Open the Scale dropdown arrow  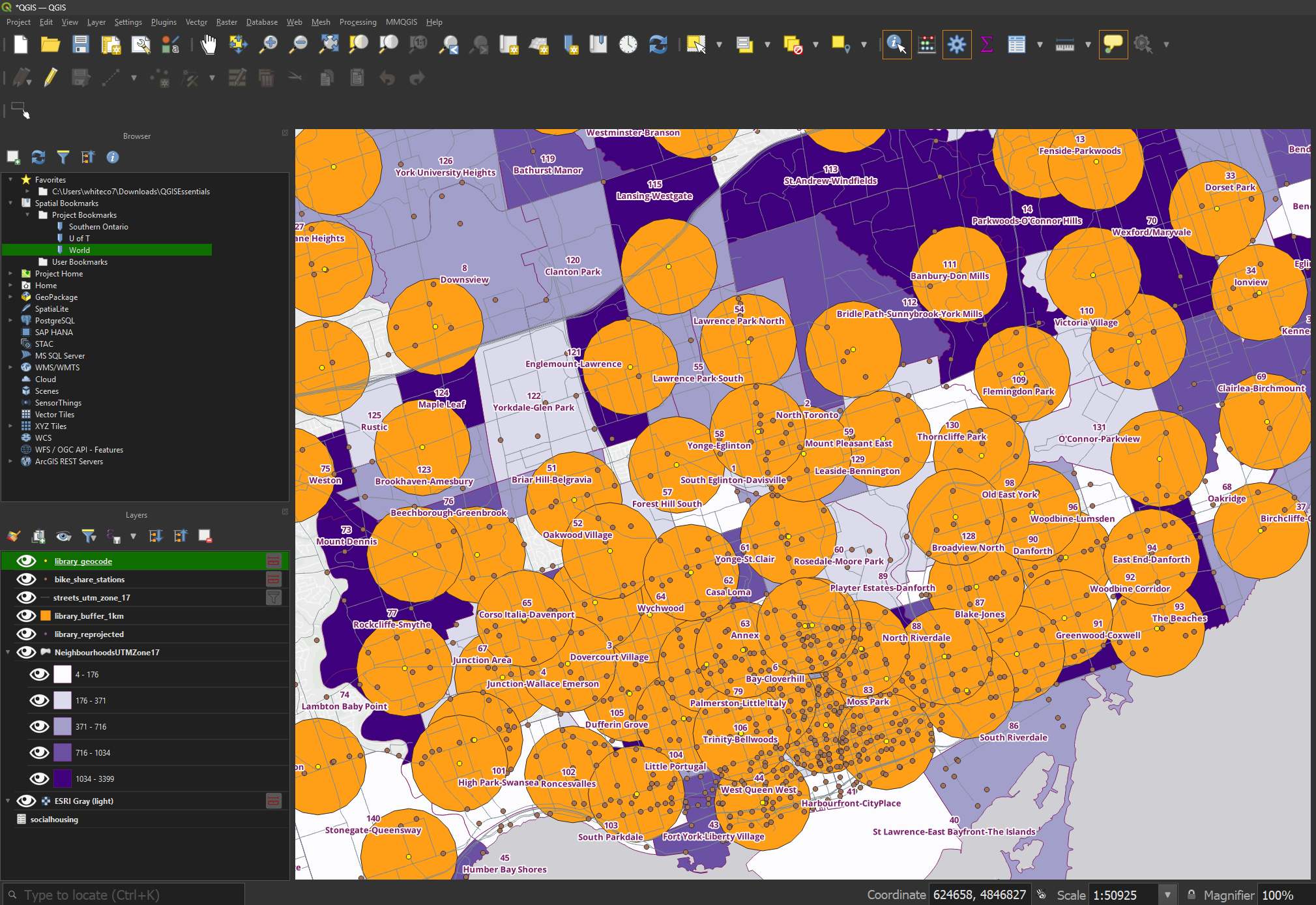coord(1167,895)
